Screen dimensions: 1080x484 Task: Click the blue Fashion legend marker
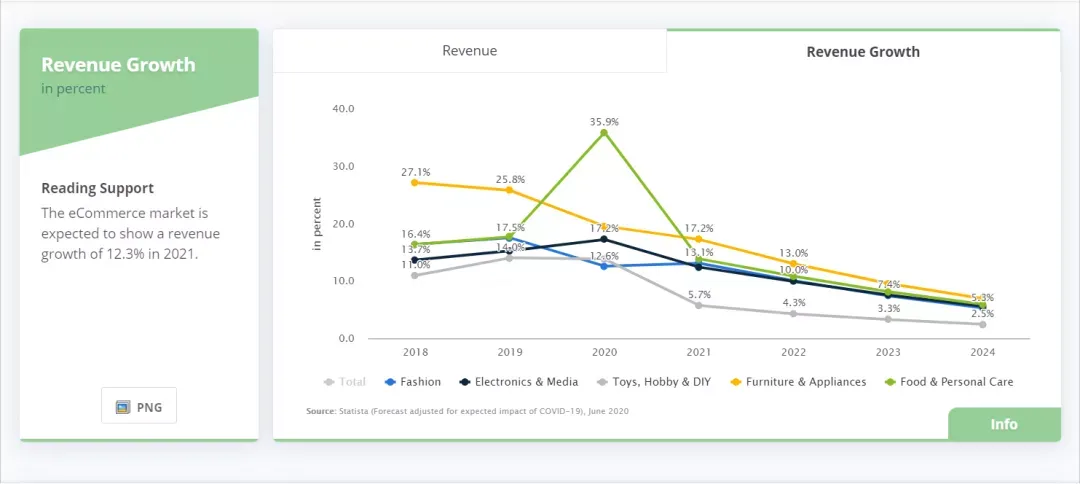pos(390,382)
